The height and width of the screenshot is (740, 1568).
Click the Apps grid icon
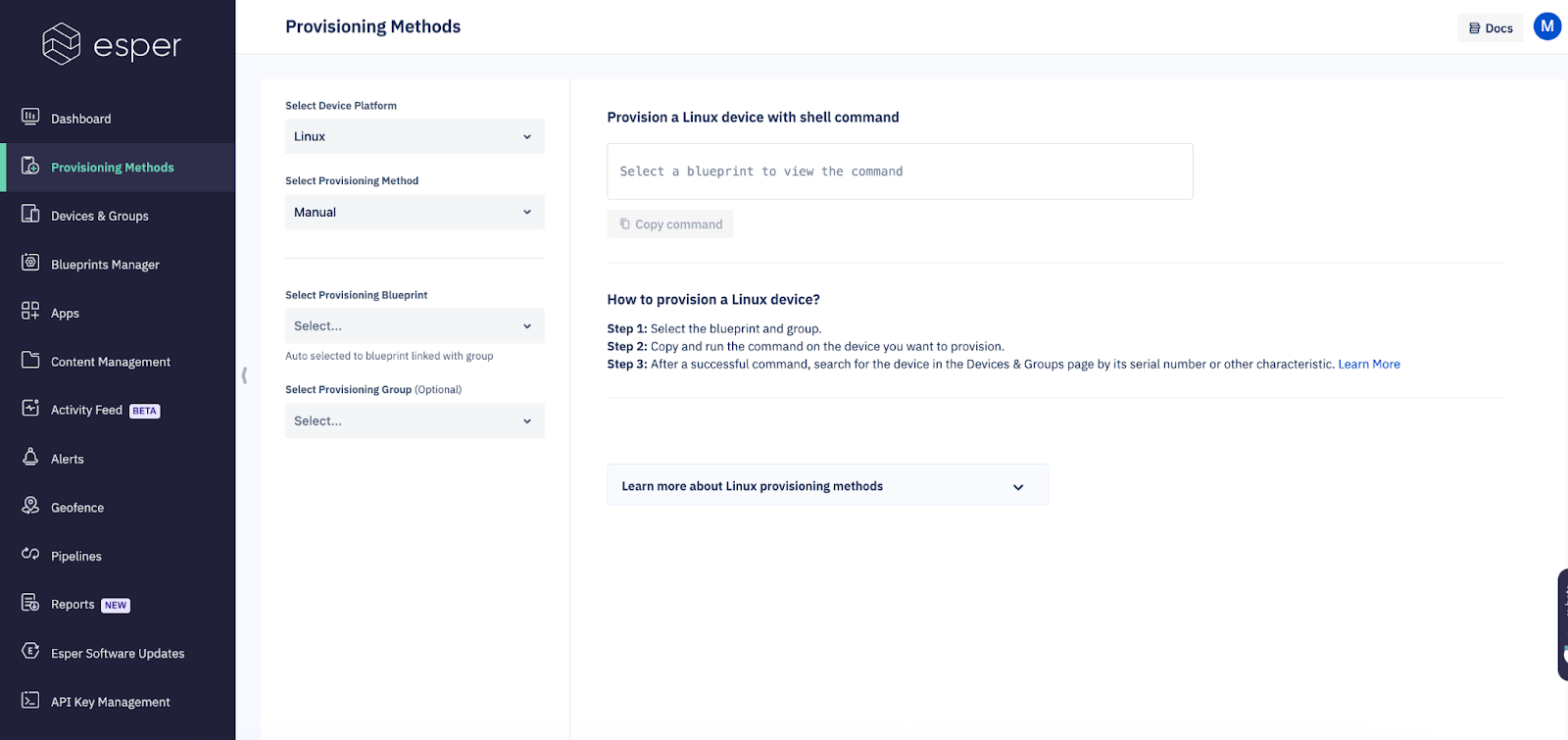pyautogui.click(x=30, y=312)
